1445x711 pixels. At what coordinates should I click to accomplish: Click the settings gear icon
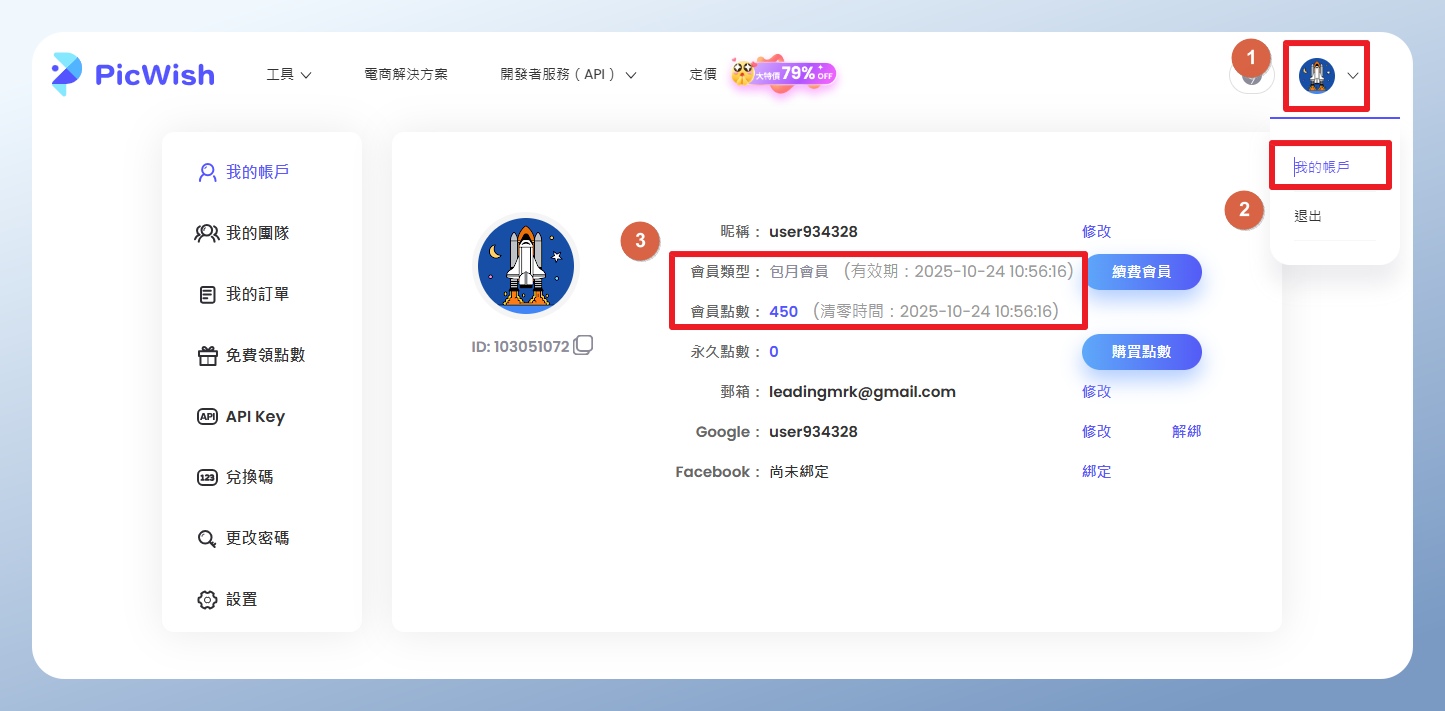tap(207, 600)
